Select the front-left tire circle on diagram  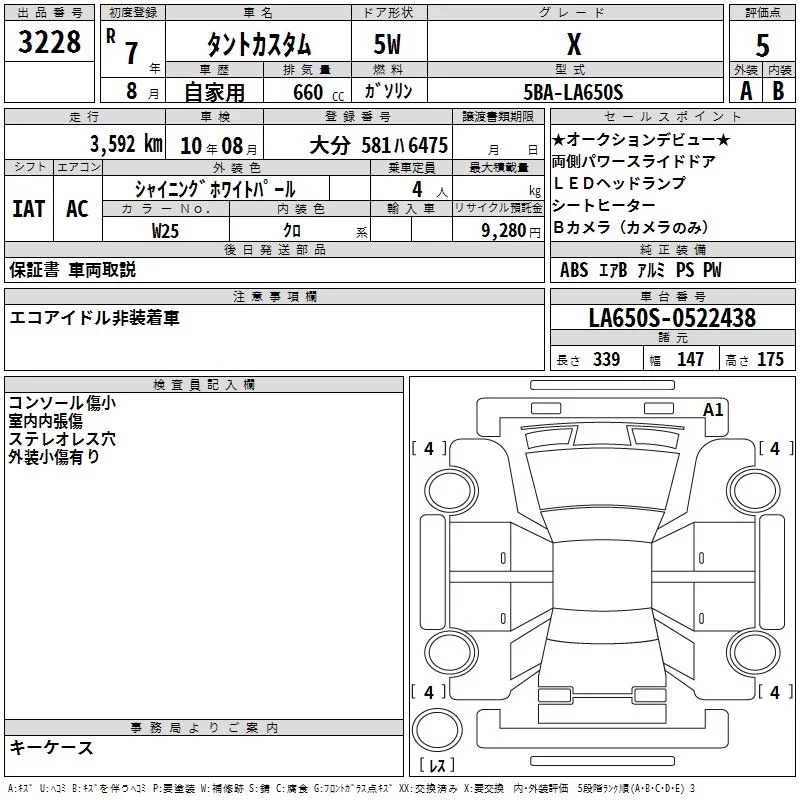click(x=452, y=490)
